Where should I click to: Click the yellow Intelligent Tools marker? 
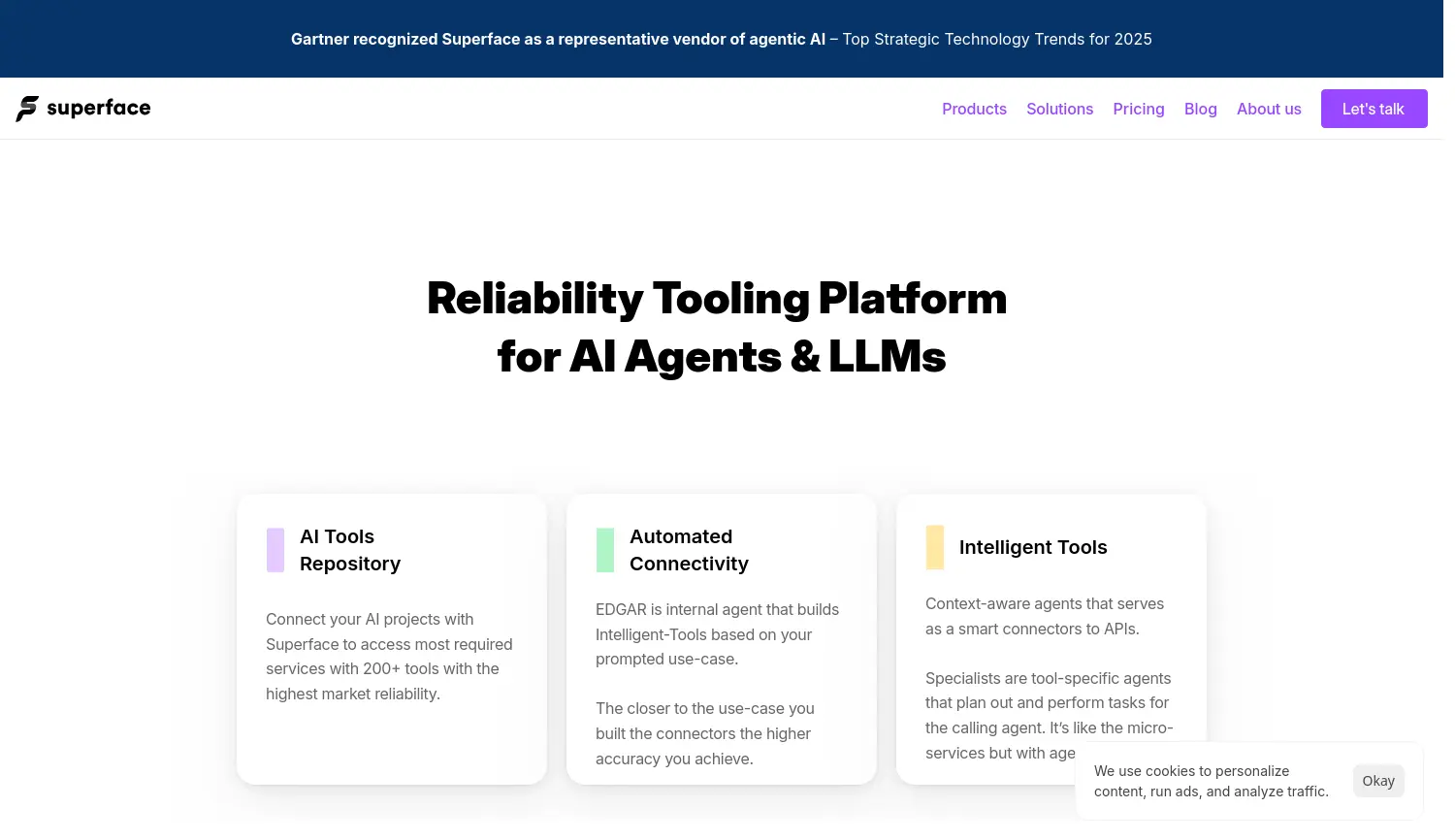pyautogui.click(x=934, y=547)
